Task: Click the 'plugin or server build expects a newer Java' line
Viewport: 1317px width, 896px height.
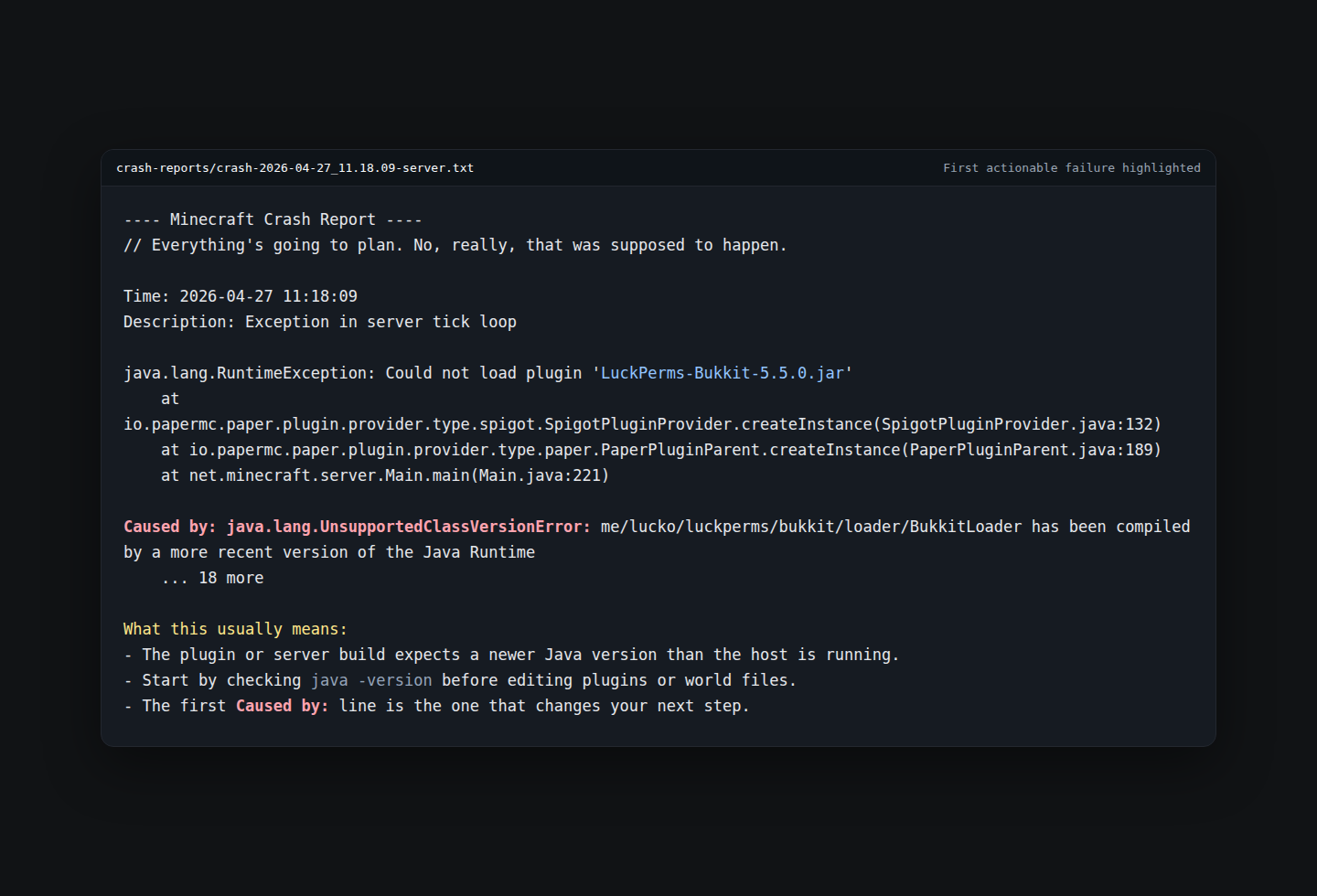Action: pyautogui.click(x=511, y=655)
